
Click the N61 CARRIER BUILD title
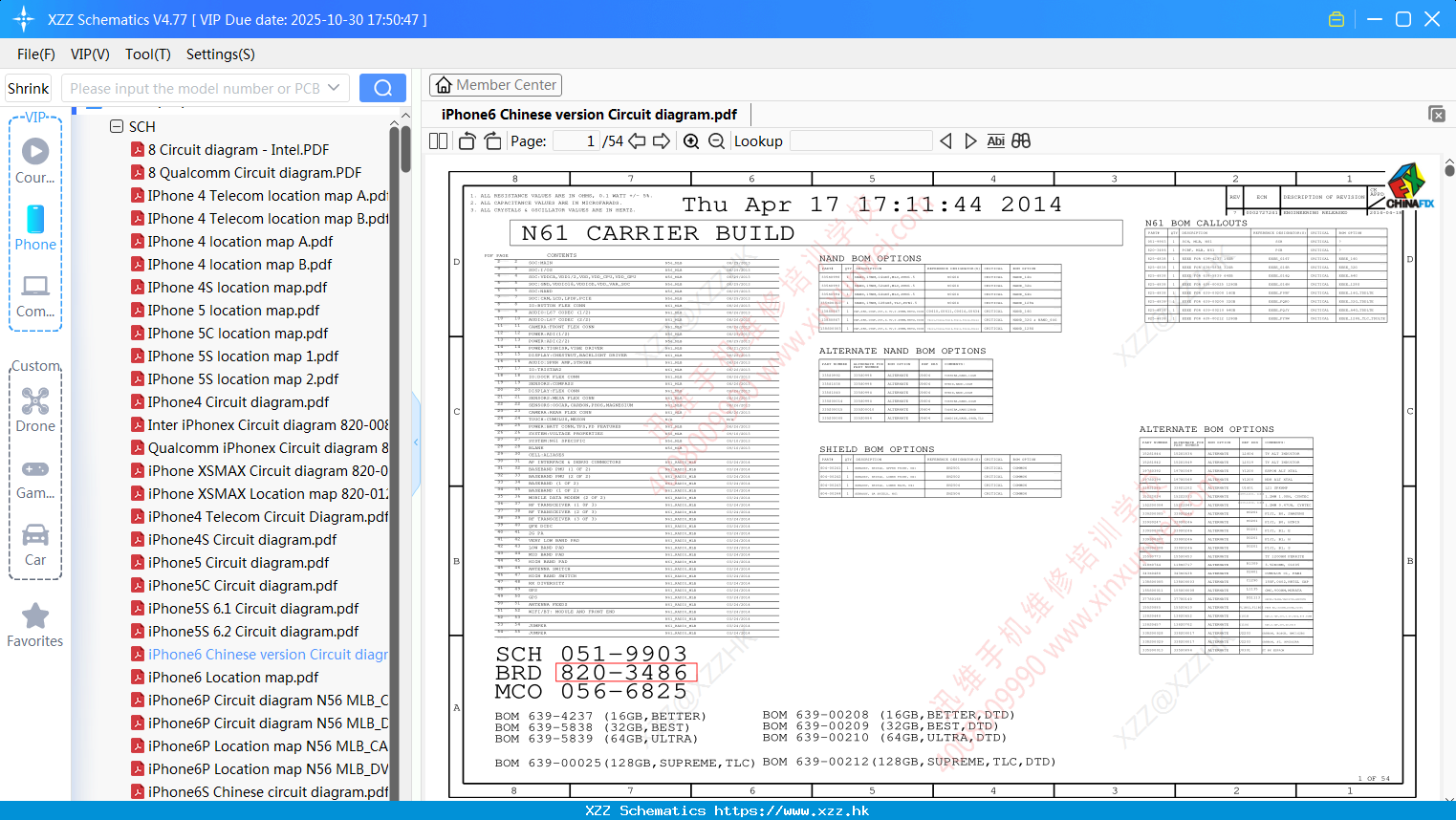pyautogui.click(x=658, y=233)
